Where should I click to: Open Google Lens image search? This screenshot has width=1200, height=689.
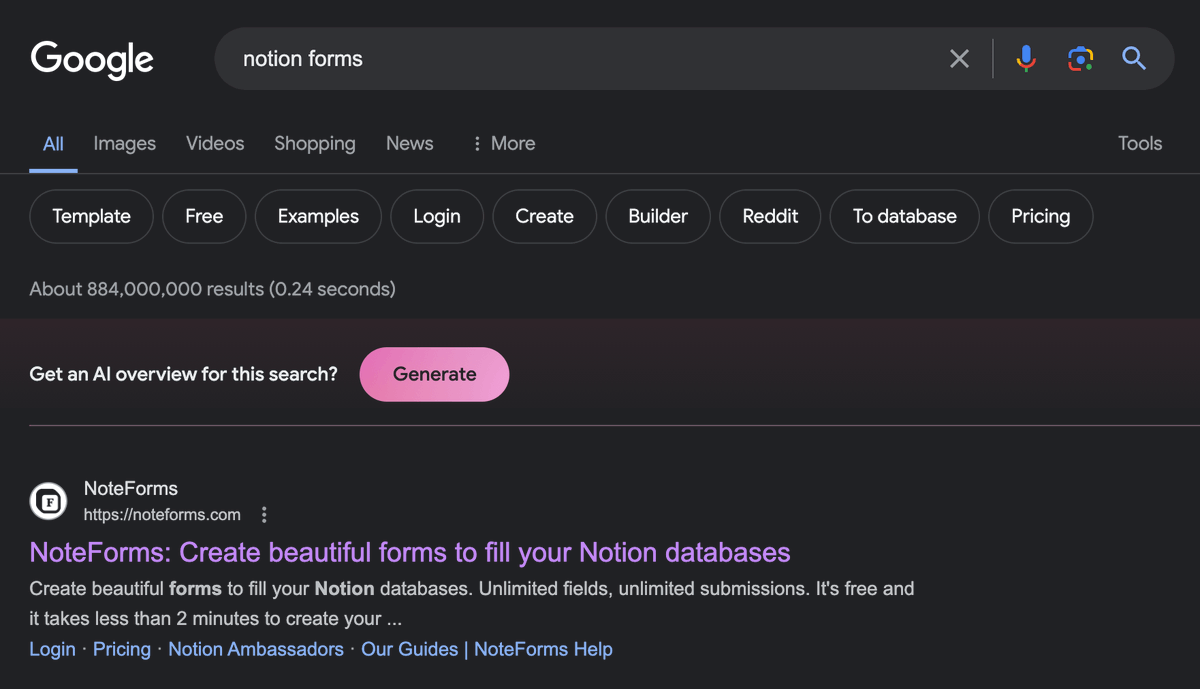pyautogui.click(x=1080, y=59)
